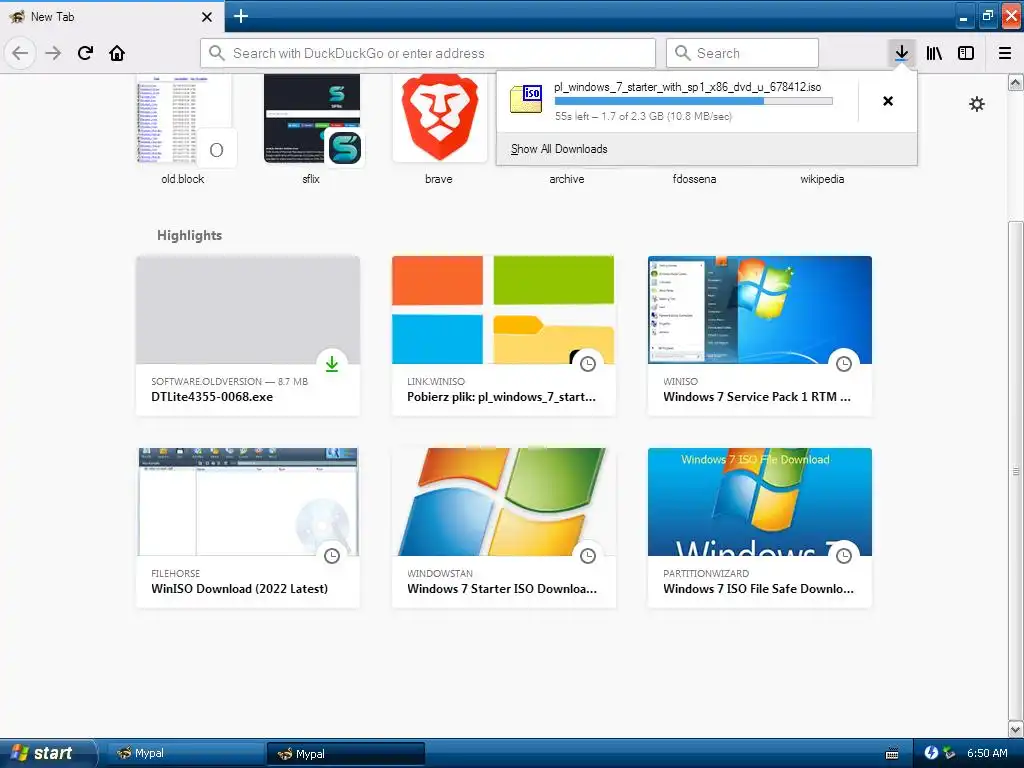Click the keyboard icon in the taskbar
Viewport: 1024px width, 768px height.
click(x=891, y=754)
